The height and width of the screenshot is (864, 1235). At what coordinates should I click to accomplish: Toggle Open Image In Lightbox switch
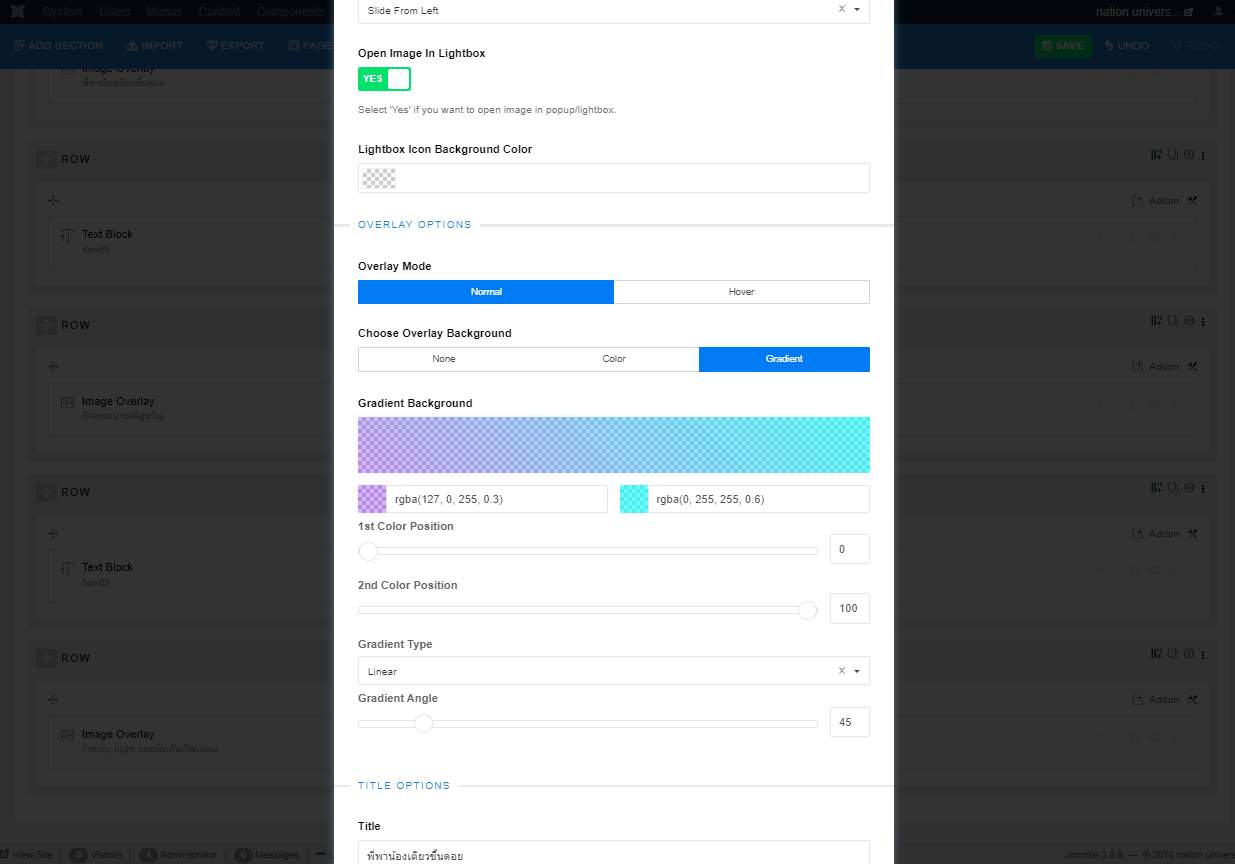pyautogui.click(x=384, y=79)
